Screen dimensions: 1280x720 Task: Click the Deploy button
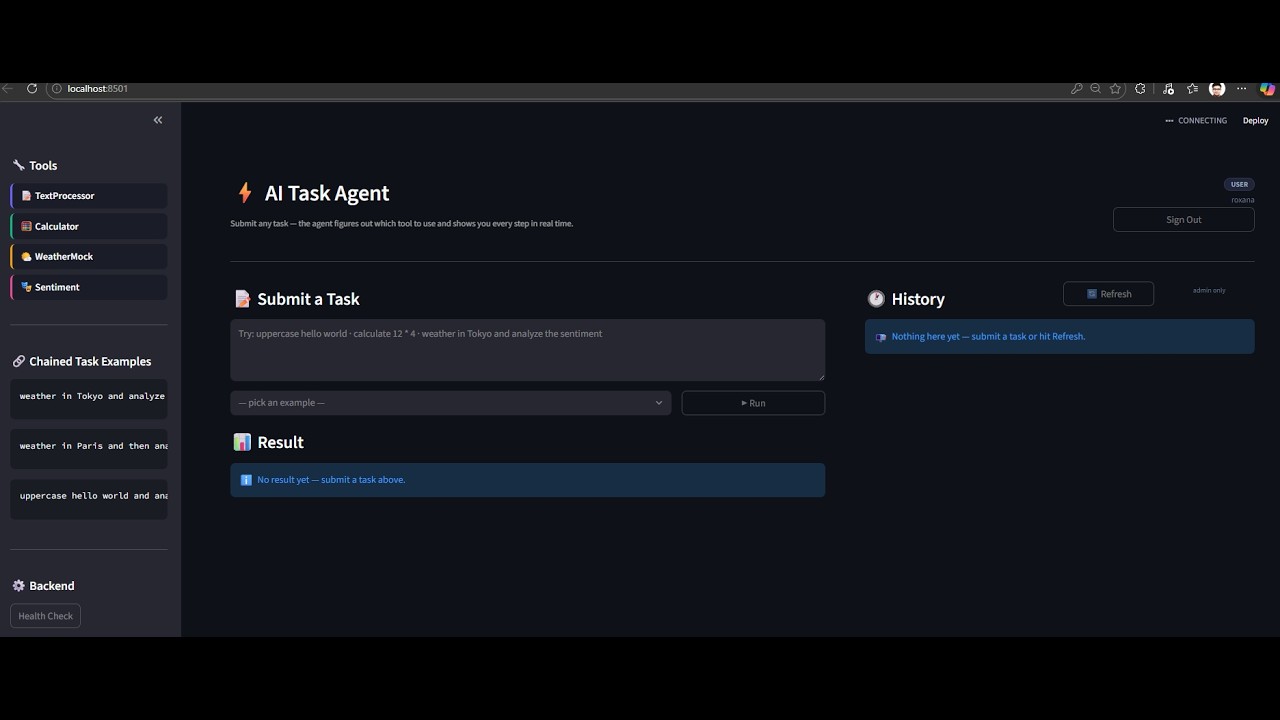[1255, 121]
